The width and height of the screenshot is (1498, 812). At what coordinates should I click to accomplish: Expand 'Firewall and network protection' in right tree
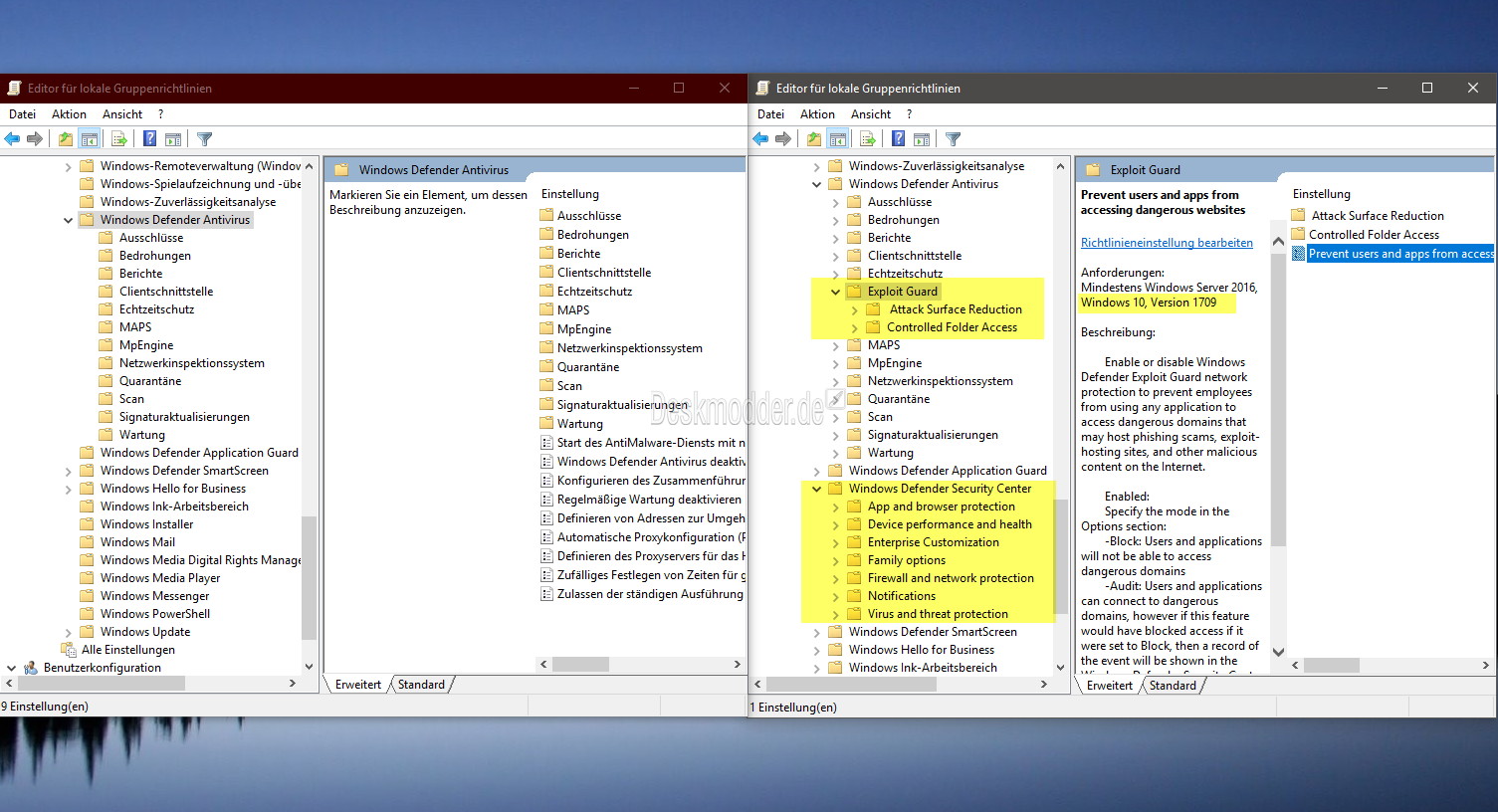point(835,578)
